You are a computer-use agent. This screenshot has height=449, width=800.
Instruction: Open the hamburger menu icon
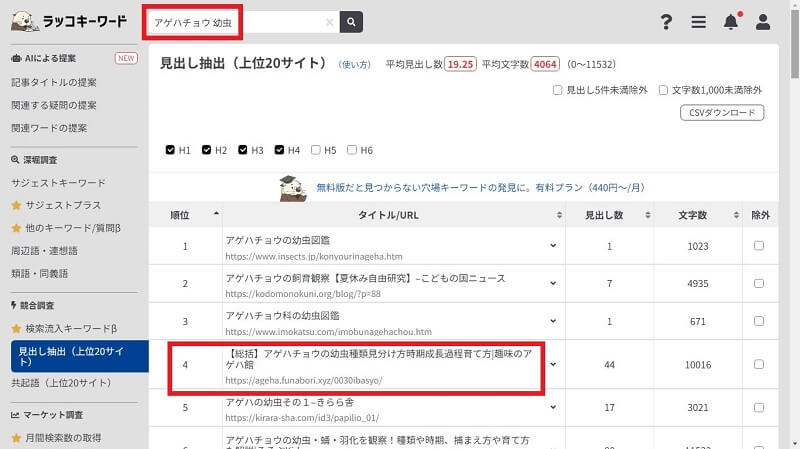698,22
